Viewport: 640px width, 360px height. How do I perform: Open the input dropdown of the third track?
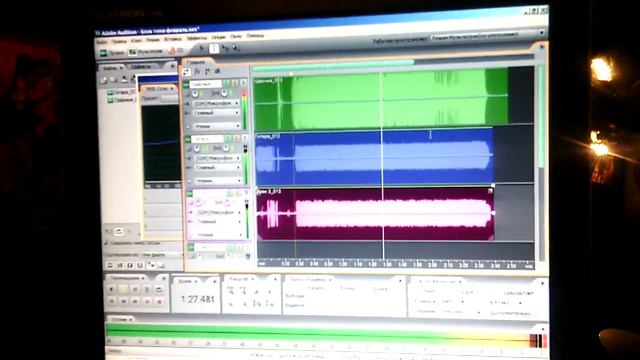click(x=219, y=213)
